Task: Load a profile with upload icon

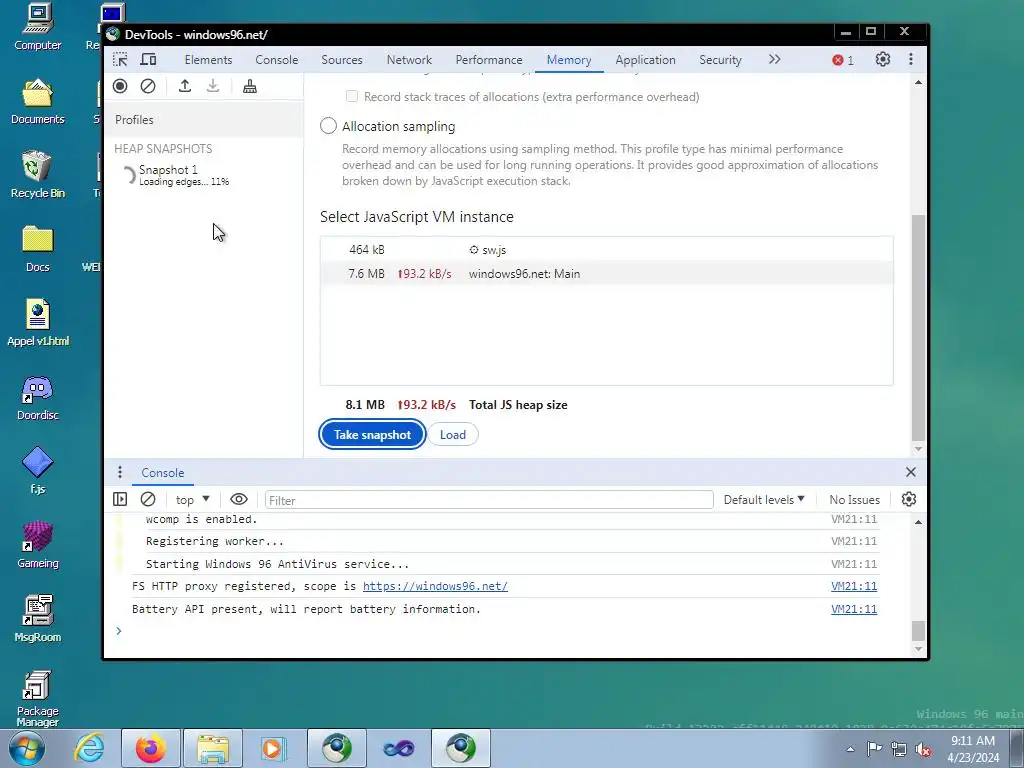Action: (x=185, y=86)
